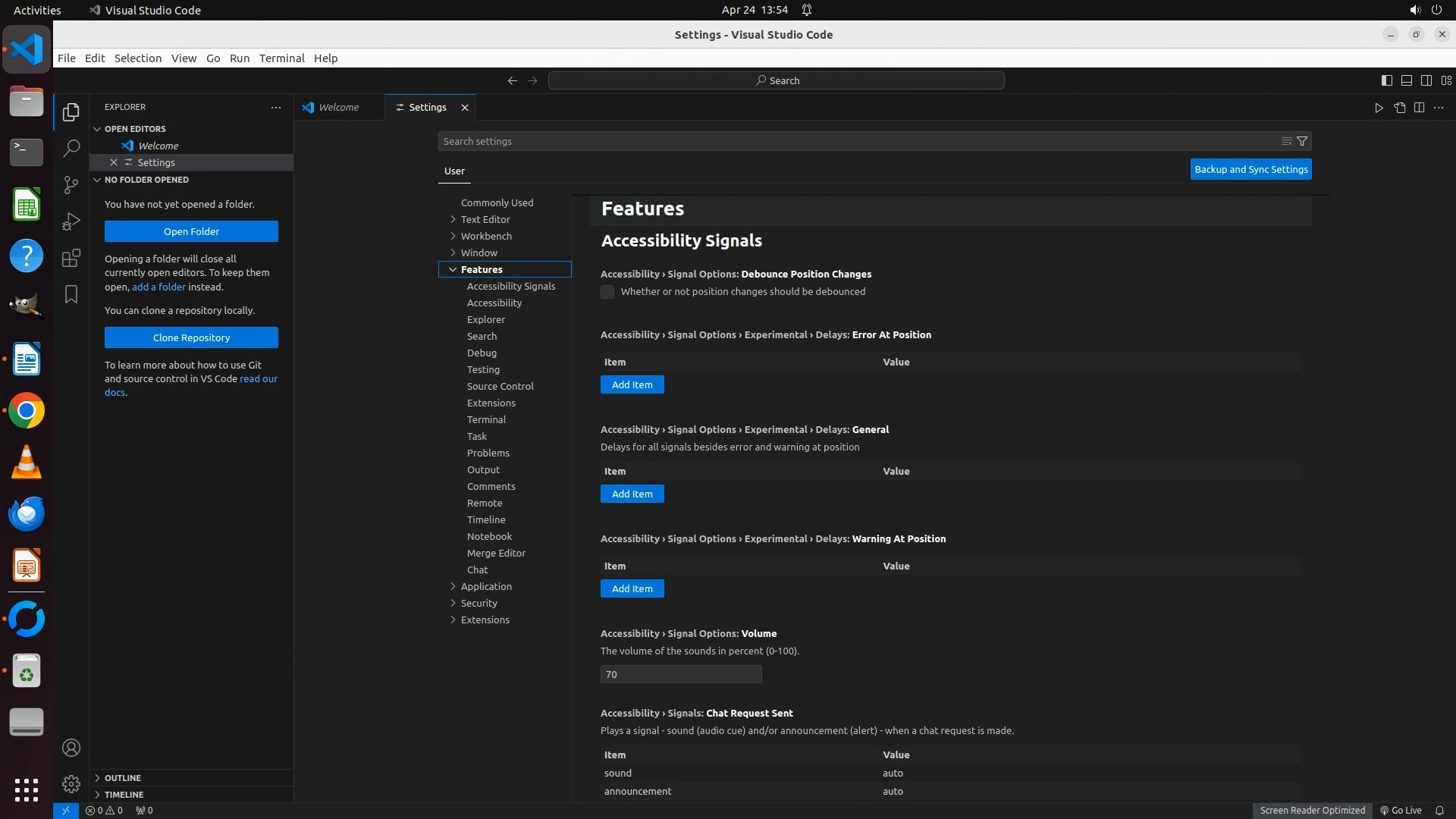Click the Clone Repository button
The height and width of the screenshot is (819, 1456).
191,337
